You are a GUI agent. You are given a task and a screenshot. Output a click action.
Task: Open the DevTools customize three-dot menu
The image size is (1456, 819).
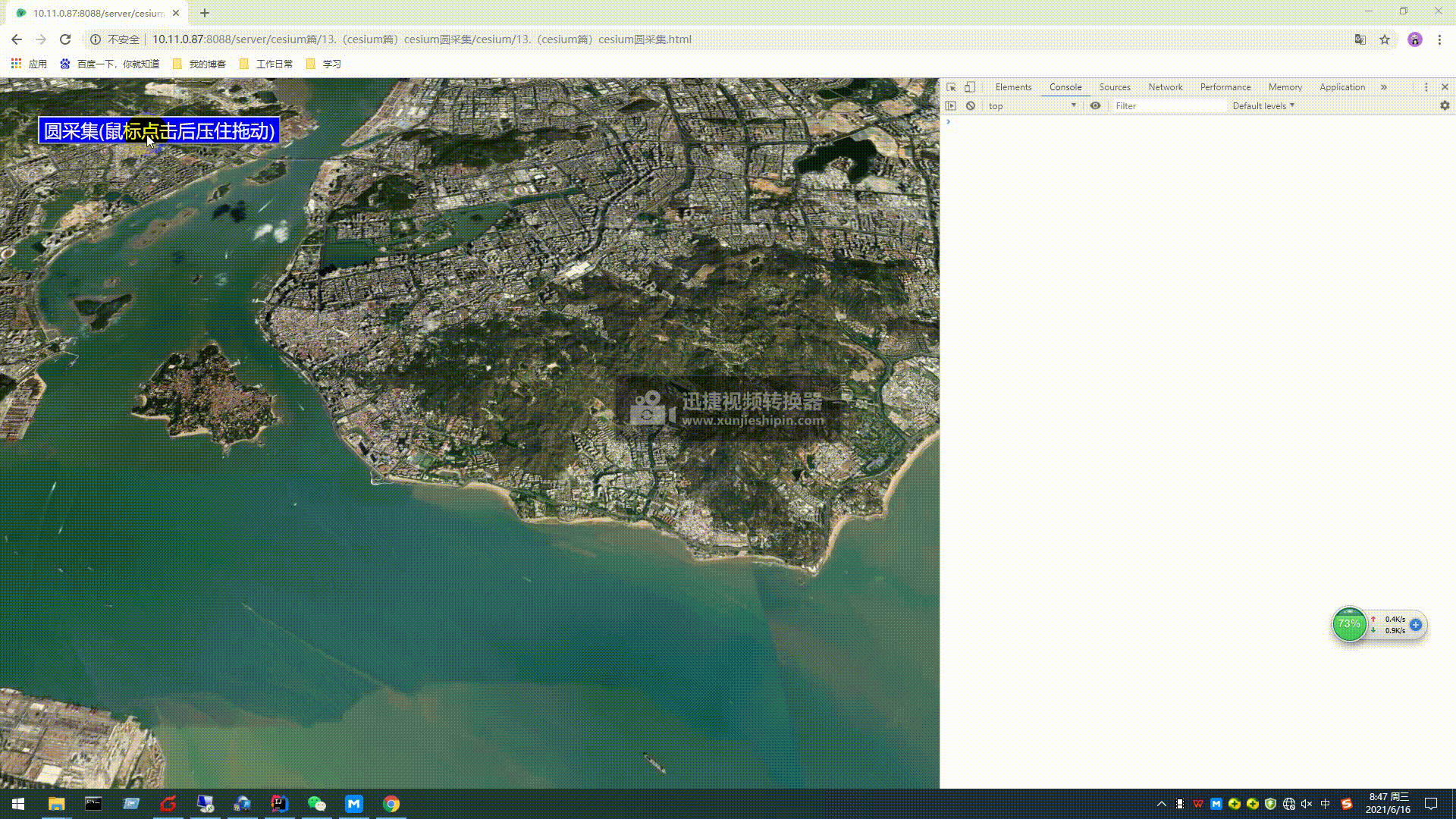coord(1426,87)
